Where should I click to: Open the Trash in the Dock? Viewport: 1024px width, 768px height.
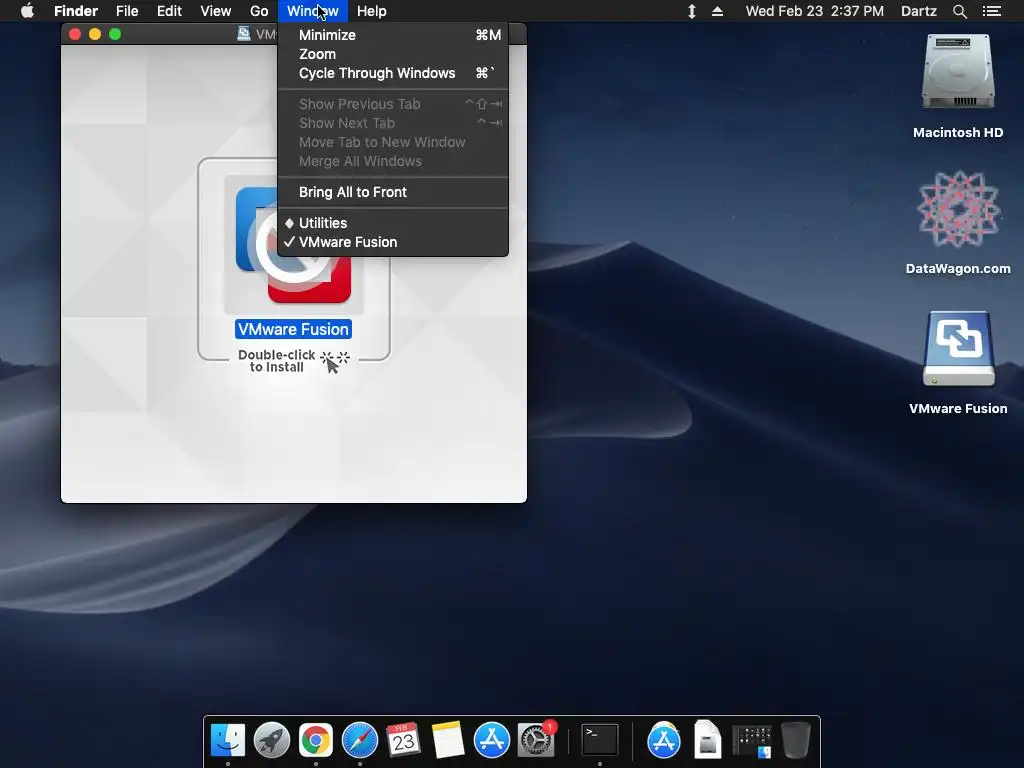coord(796,740)
